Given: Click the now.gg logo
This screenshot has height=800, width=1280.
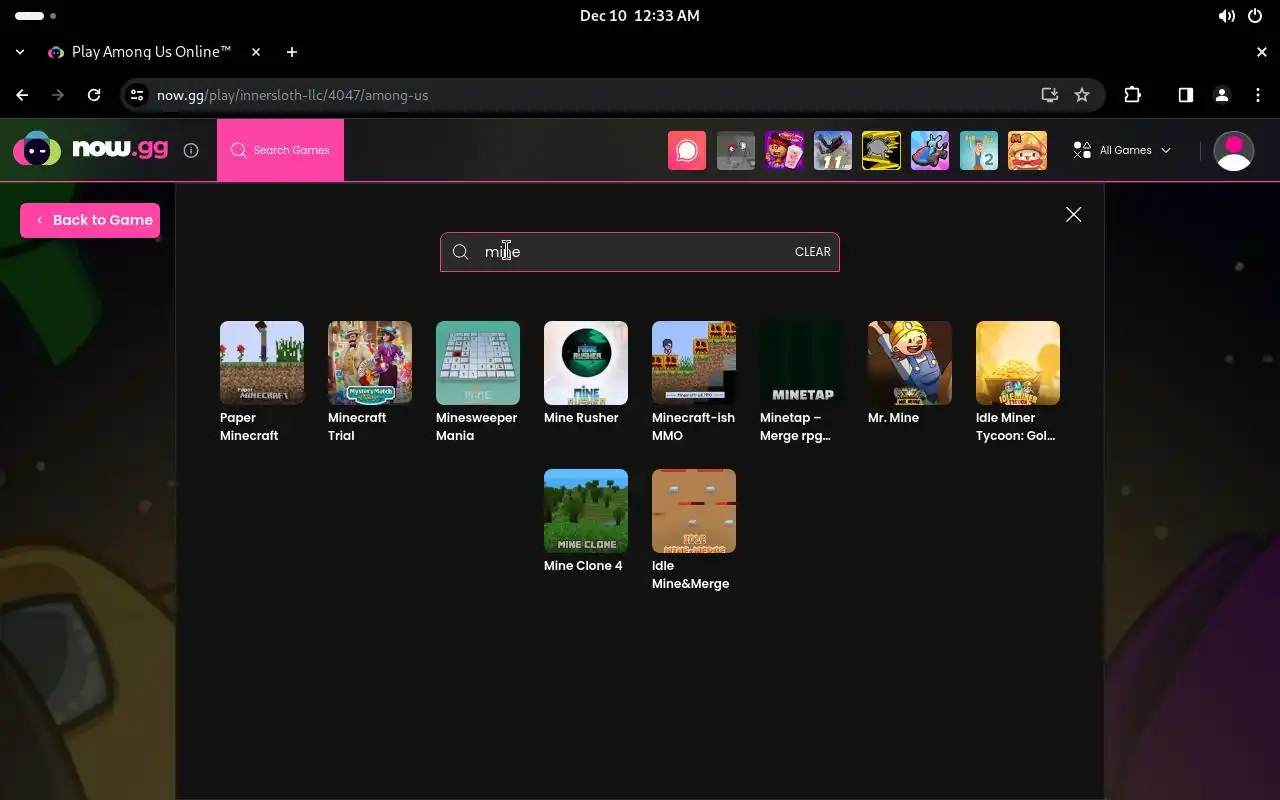Looking at the screenshot, I should [90, 150].
